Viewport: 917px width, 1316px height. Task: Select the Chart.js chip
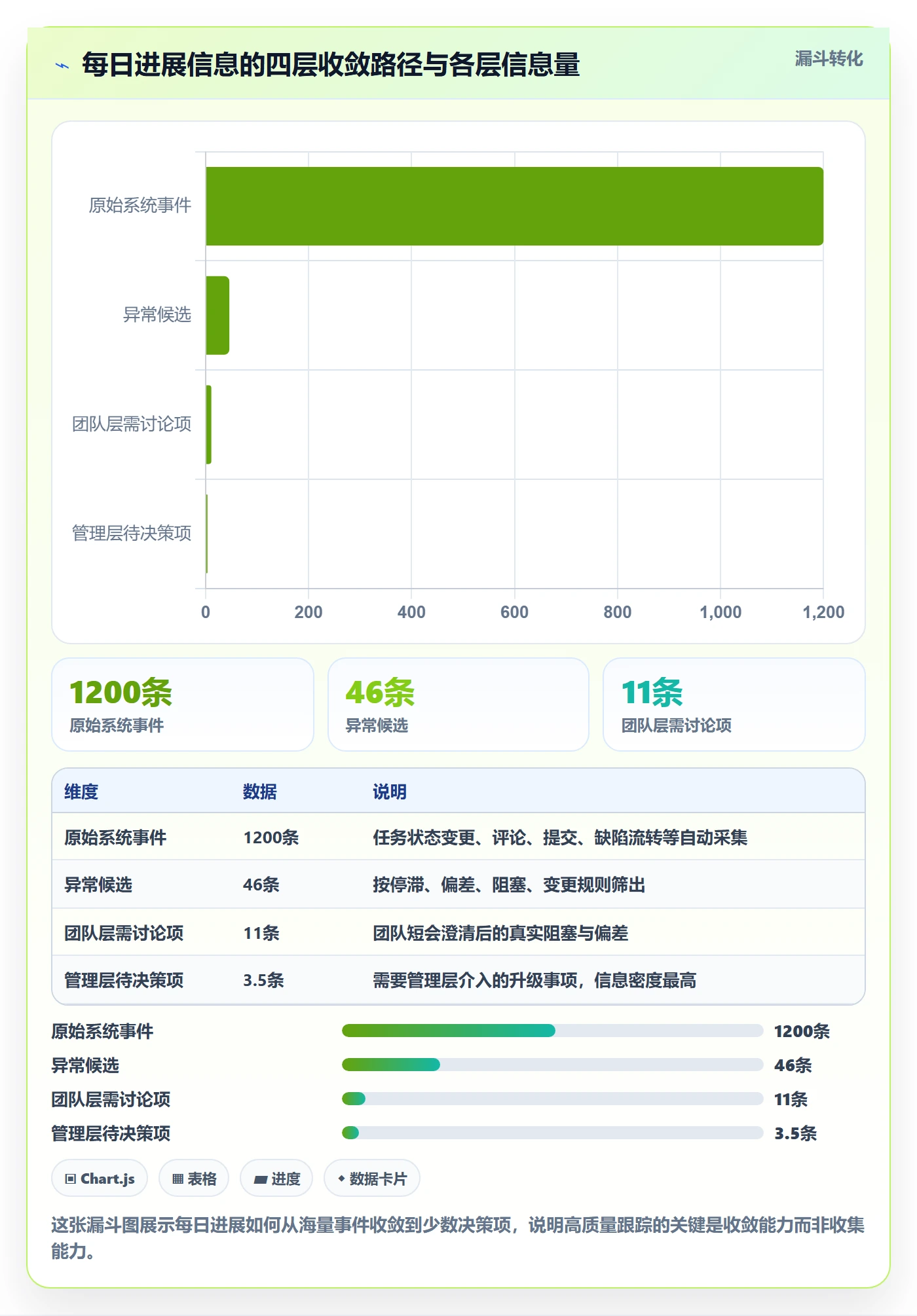coord(100,1179)
